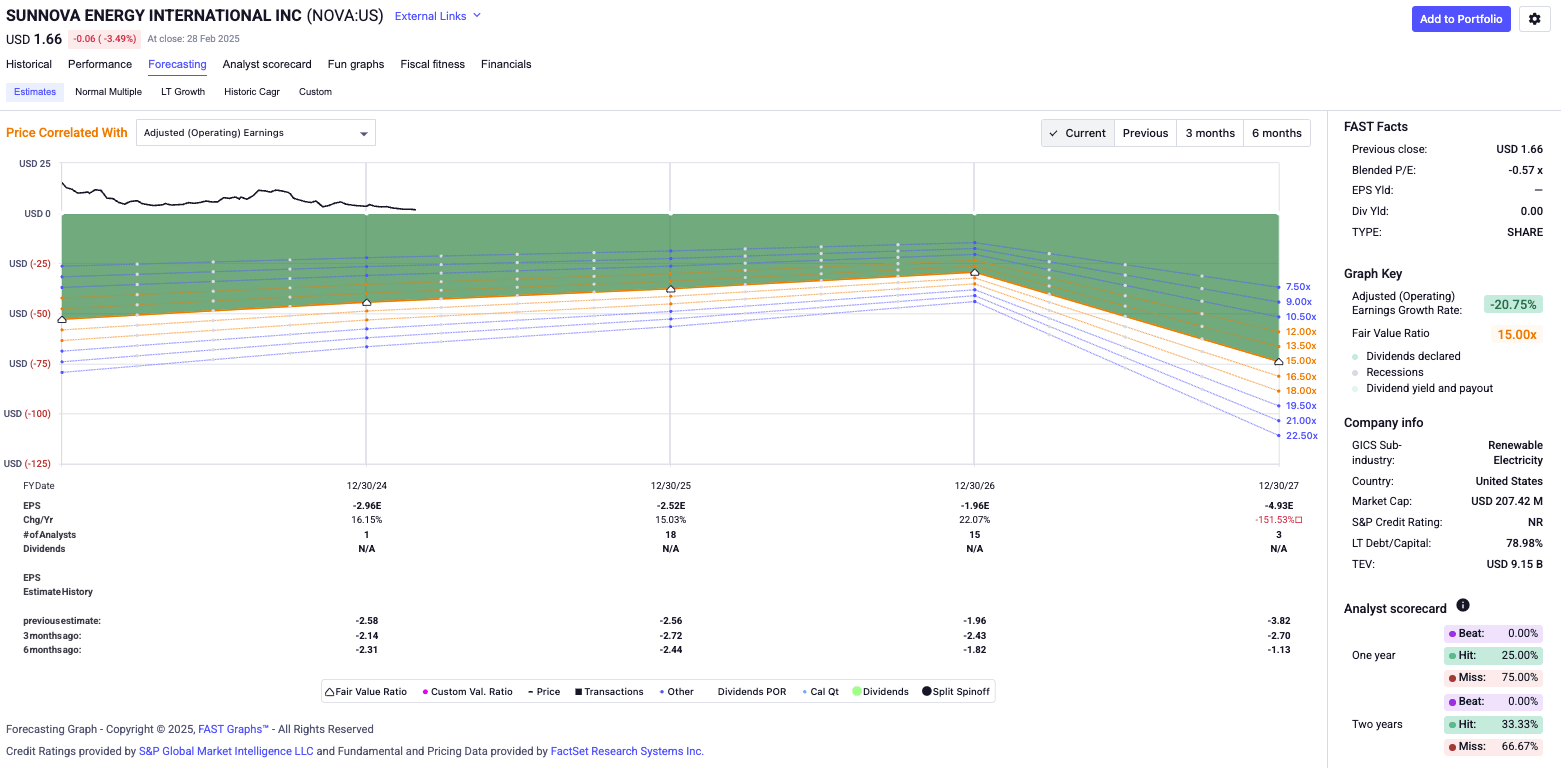
Task: Open the FactSet Research Systems Inc. link
Action: point(627,751)
